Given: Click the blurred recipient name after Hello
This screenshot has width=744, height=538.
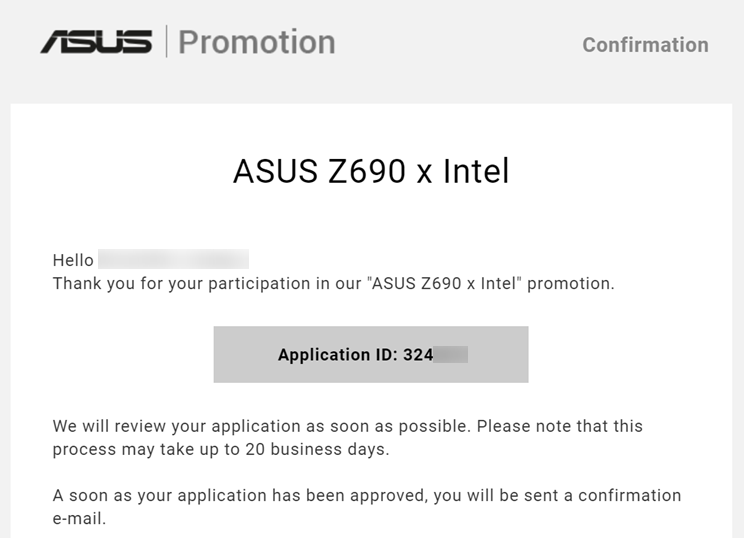Looking at the screenshot, I should pos(174,260).
